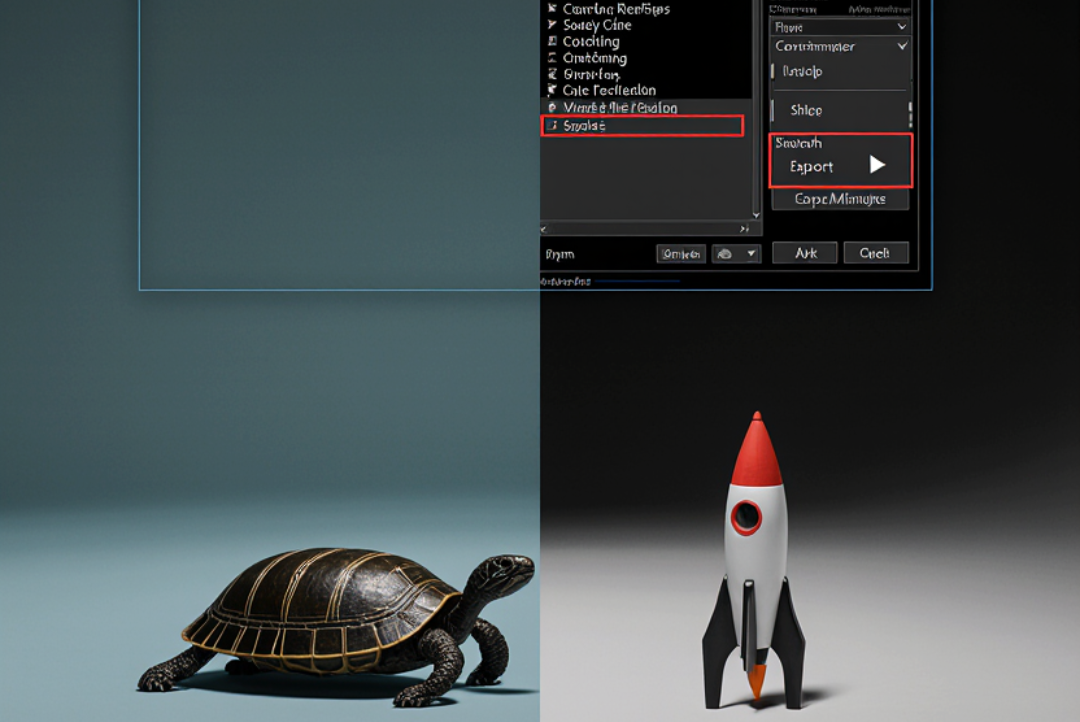Click the horizontal scrollbar below the list
1080x722 pixels.
(650, 228)
